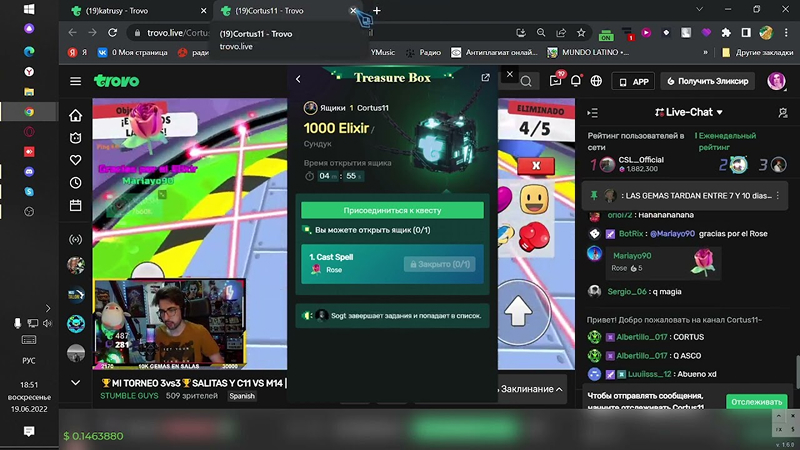Open STUMBLE GUYS category link

coord(129,396)
